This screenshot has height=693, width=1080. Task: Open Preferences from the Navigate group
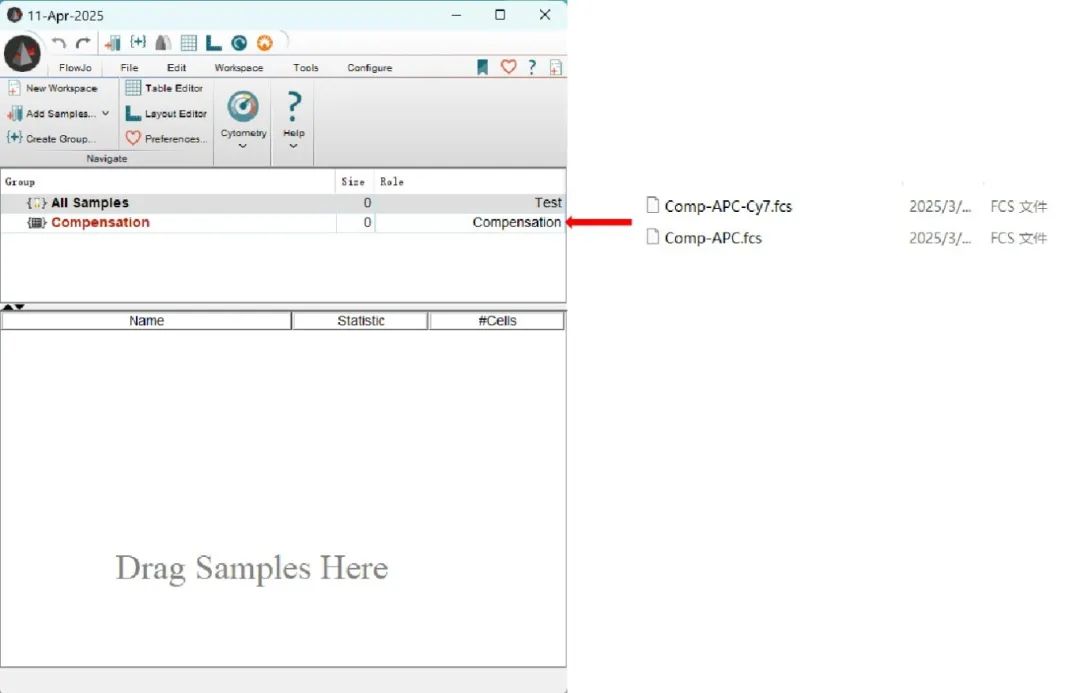166,139
